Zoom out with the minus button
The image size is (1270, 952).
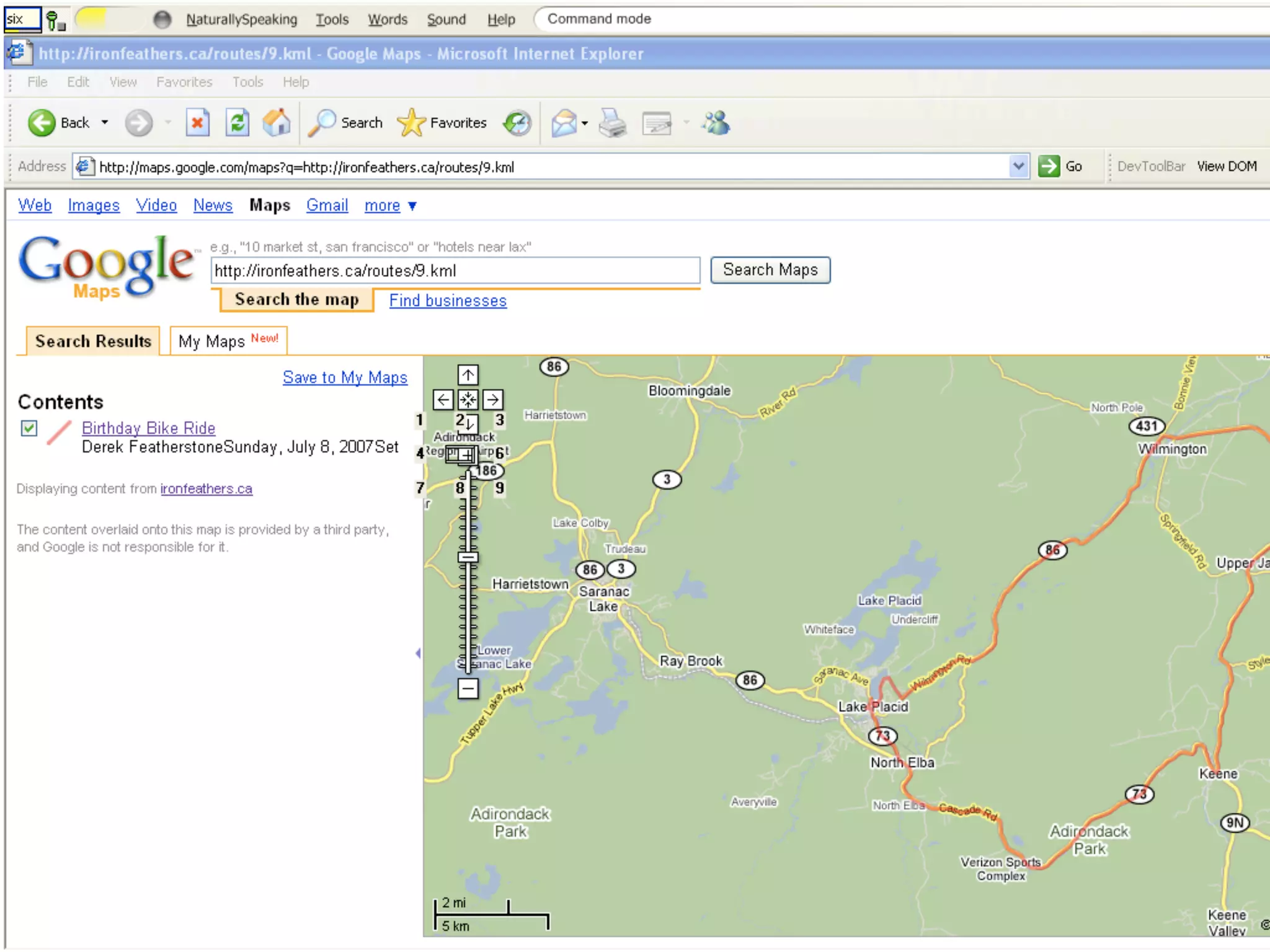tap(468, 688)
